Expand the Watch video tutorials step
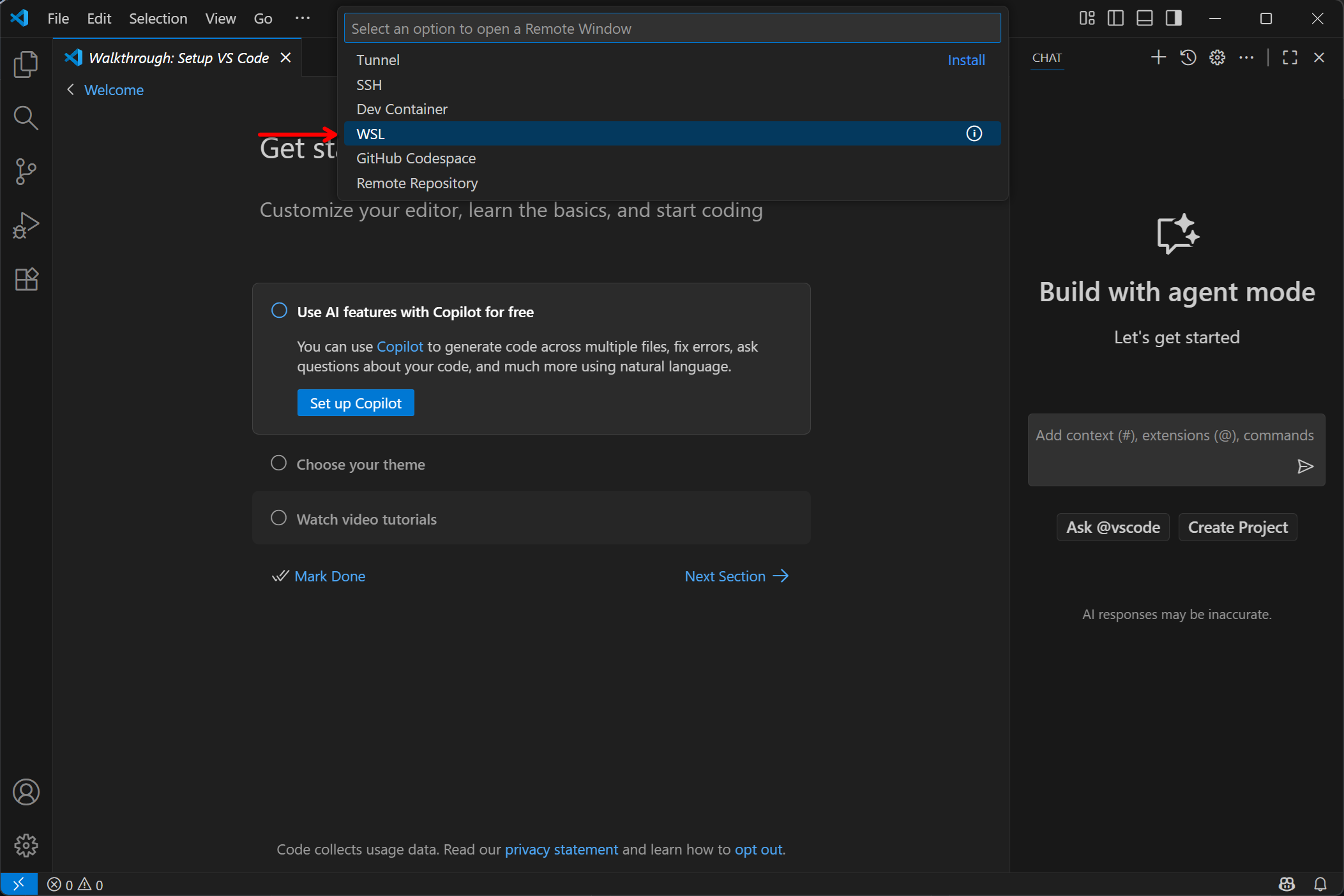Viewport: 1344px width, 896px height. pos(366,519)
